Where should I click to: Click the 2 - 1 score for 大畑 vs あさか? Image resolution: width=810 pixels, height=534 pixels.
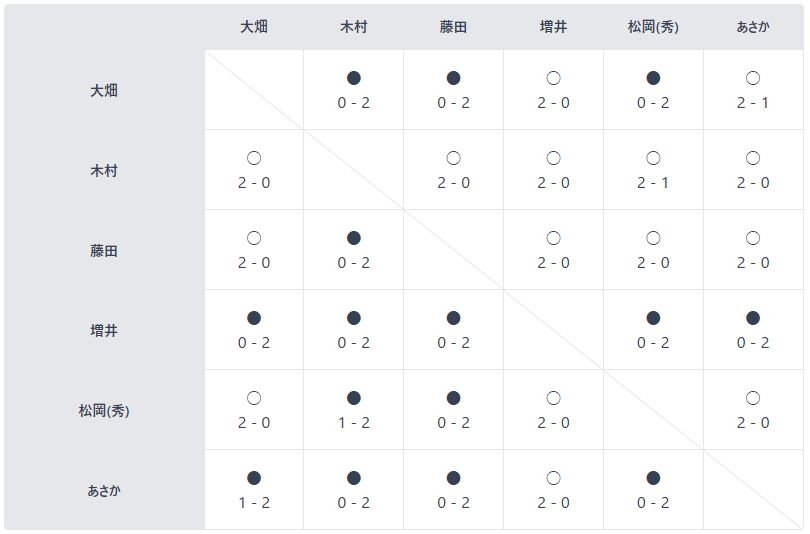[753, 103]
